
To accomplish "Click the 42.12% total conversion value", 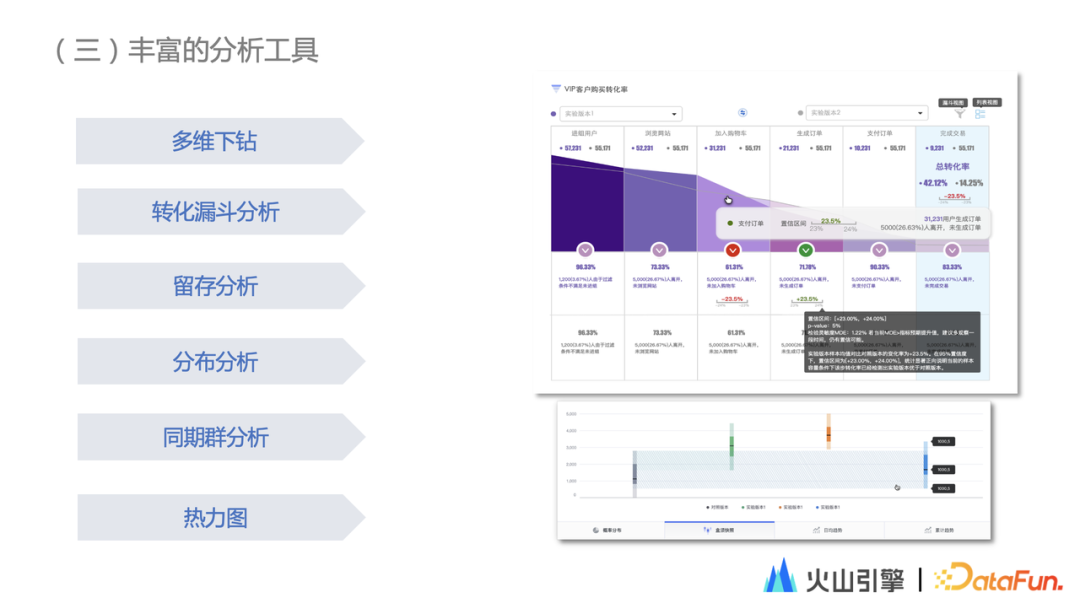I will click(x=935, y=183).
